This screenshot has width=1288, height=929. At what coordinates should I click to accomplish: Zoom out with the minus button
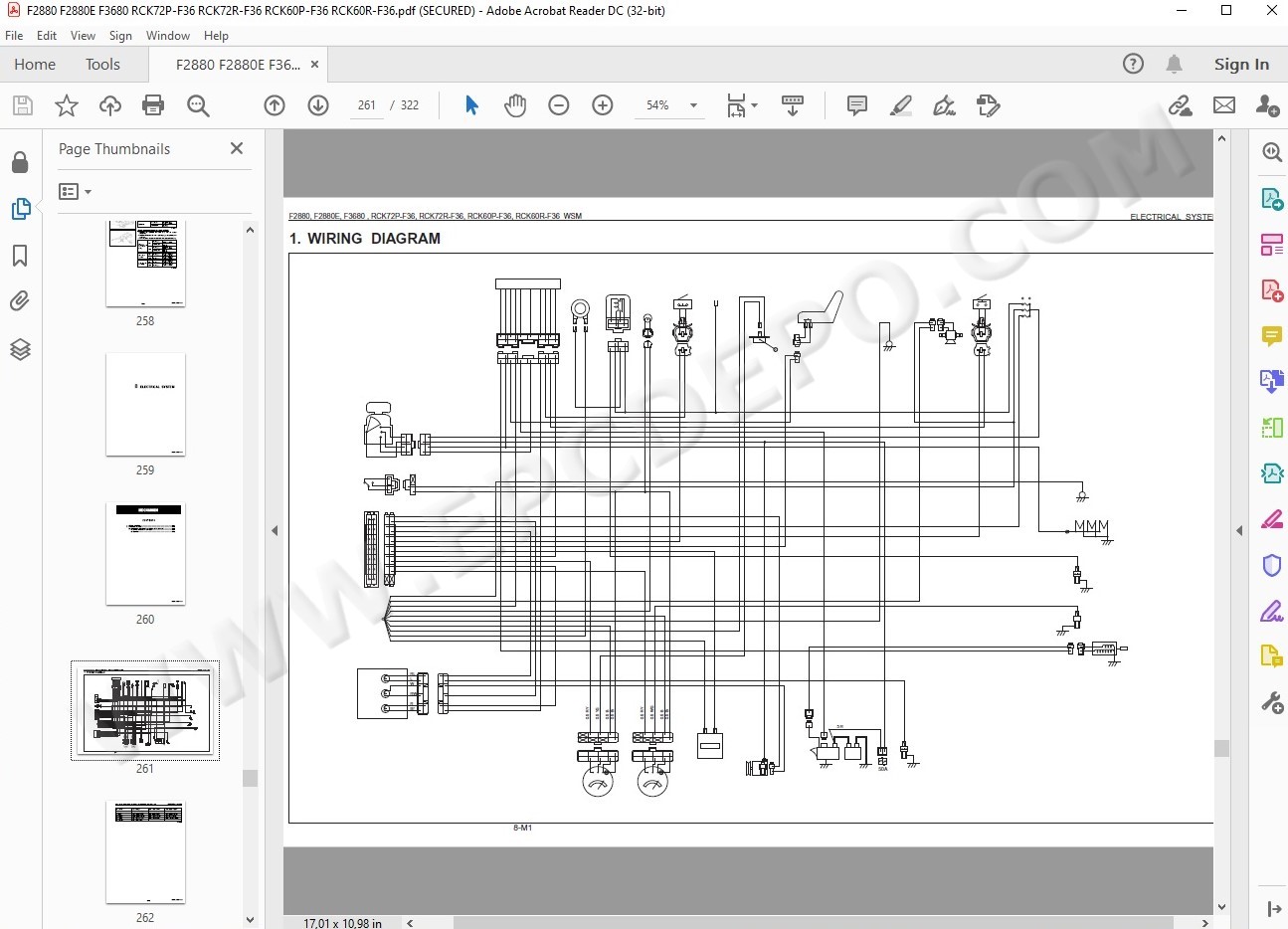[559, 105]
